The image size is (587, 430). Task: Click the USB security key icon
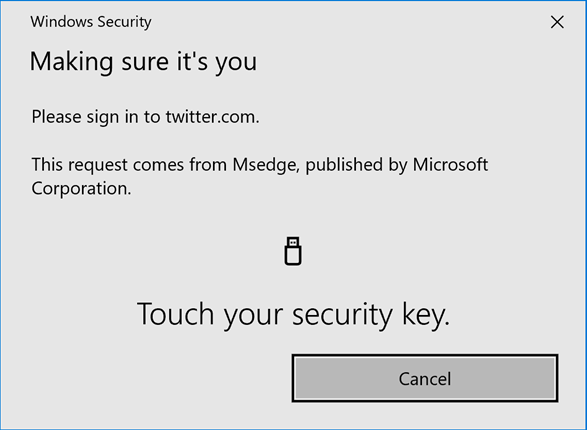[293, 251]
